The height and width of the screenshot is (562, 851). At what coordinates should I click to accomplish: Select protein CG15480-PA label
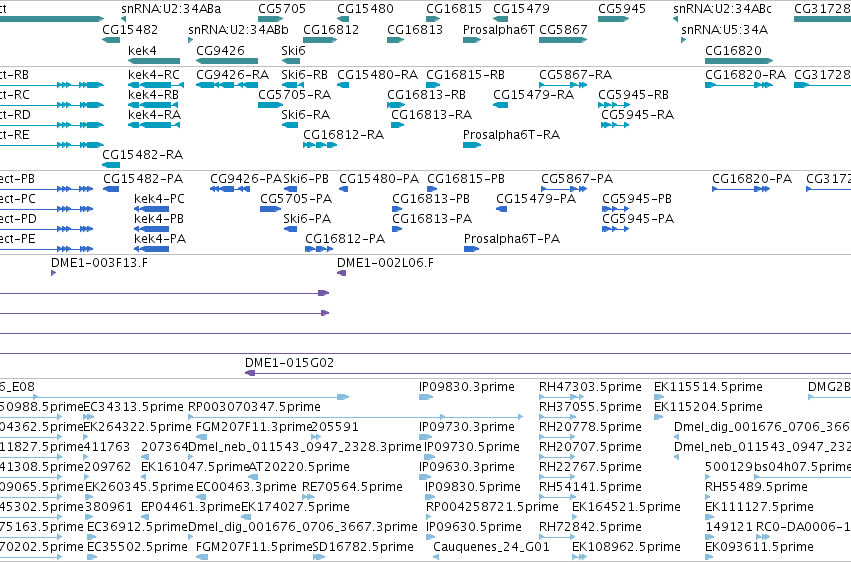379,178
